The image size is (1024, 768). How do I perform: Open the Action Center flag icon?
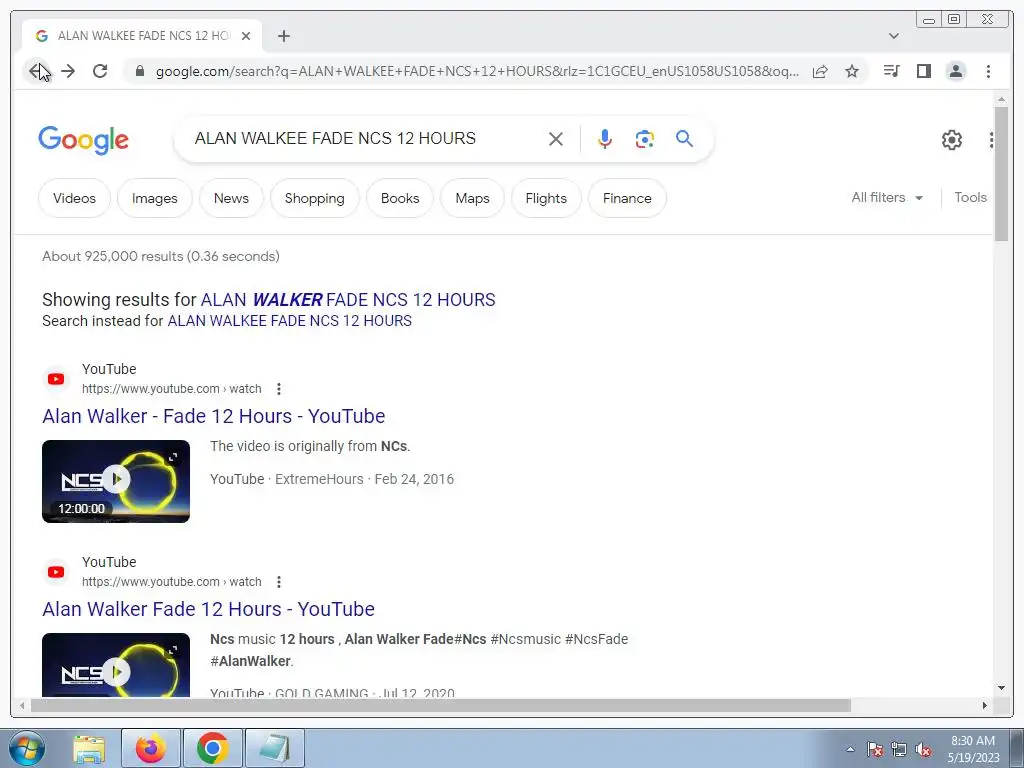point(875,750)
